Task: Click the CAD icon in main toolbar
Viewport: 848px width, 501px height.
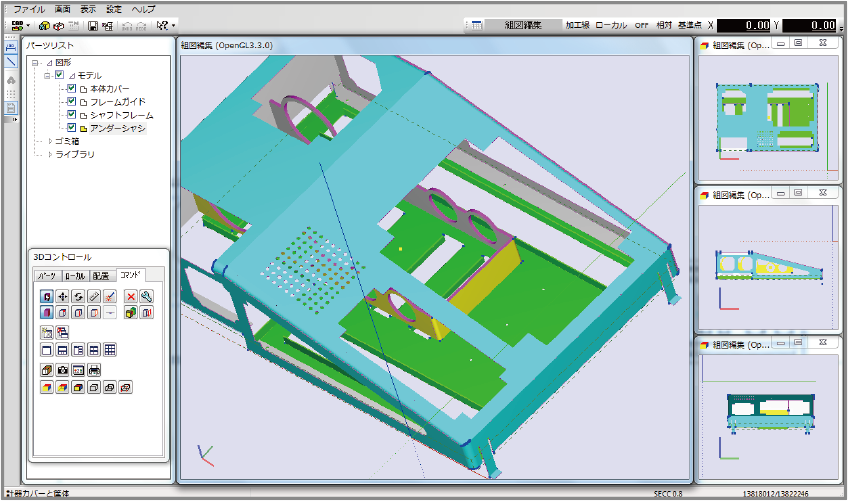Action: [x=17, y=25]
